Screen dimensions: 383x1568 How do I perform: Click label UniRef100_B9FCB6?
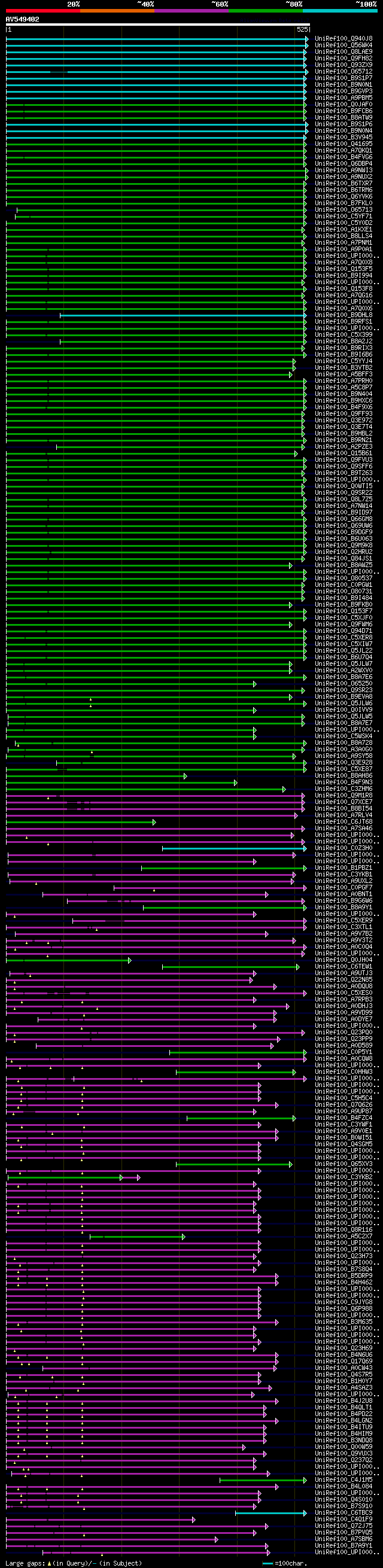pyautogui.click(x=344, y=111)
